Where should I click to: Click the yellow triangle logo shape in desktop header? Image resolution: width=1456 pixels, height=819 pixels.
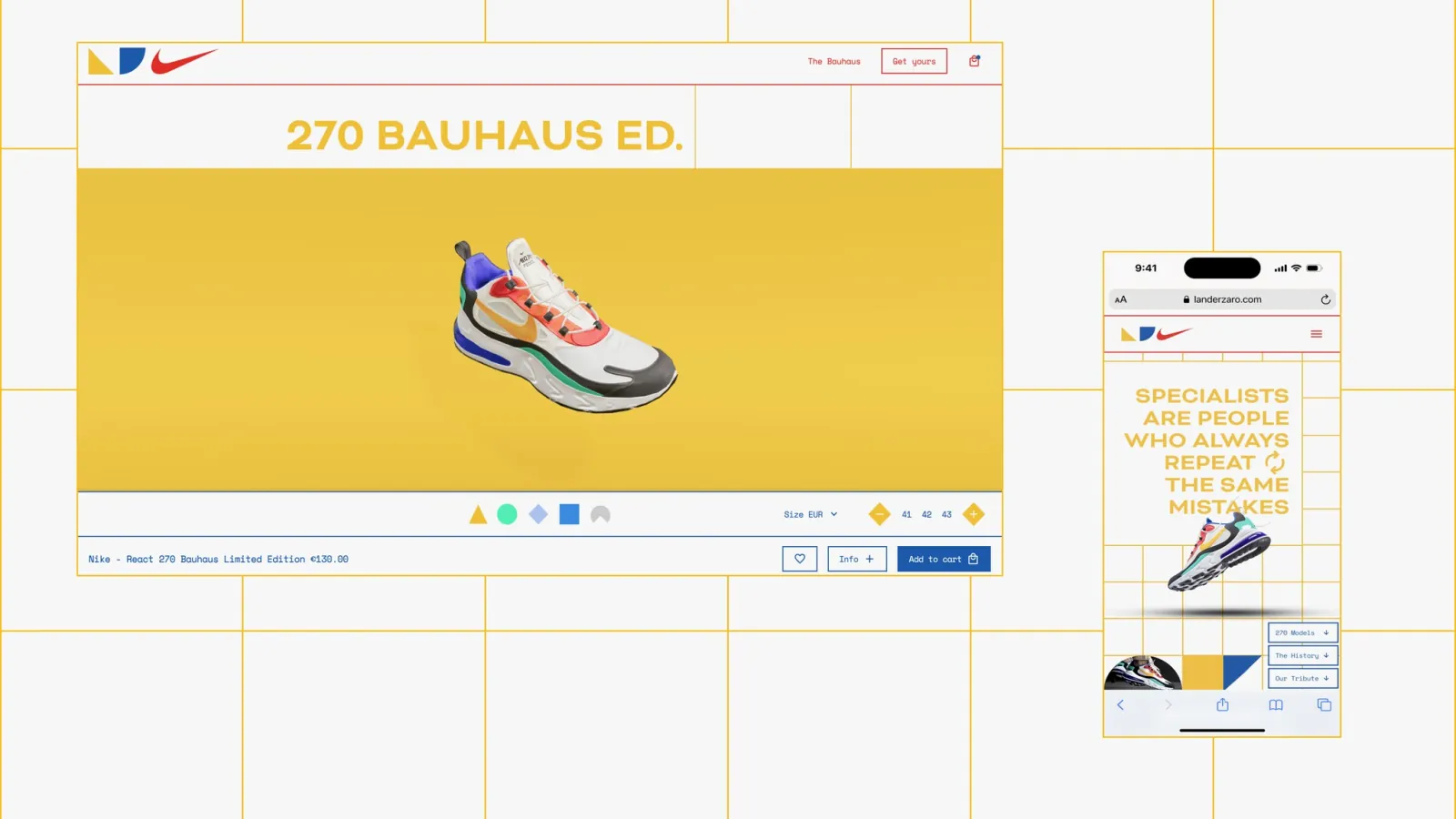click(100, 62)
